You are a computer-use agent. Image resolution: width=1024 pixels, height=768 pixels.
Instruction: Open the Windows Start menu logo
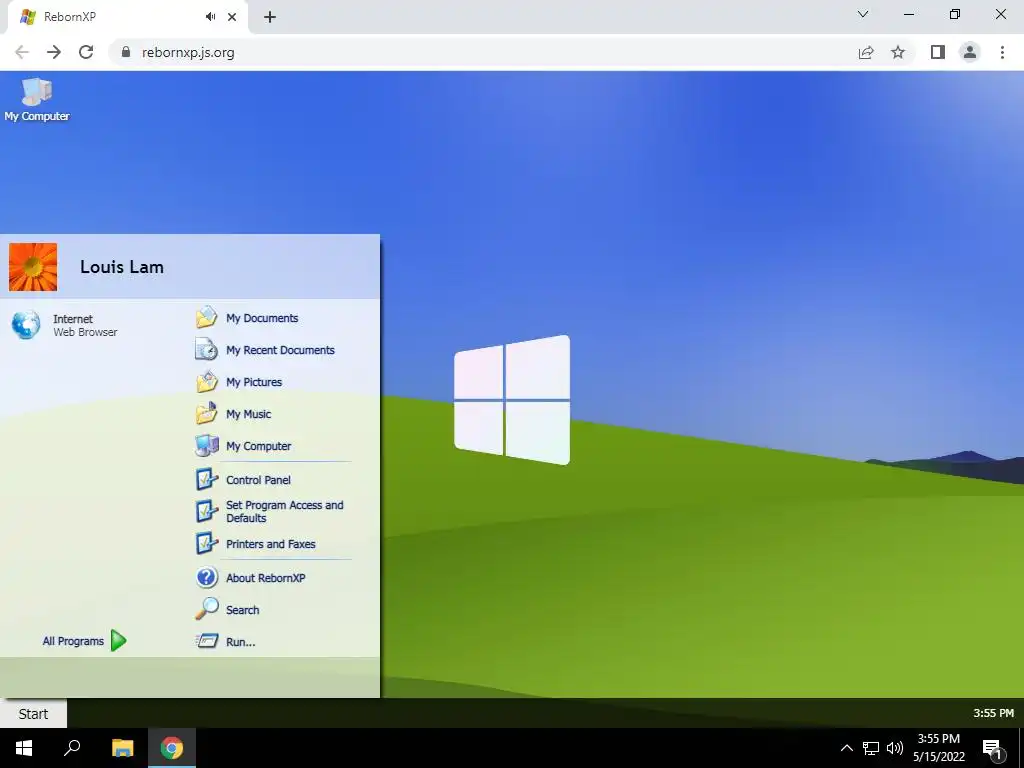24,748
